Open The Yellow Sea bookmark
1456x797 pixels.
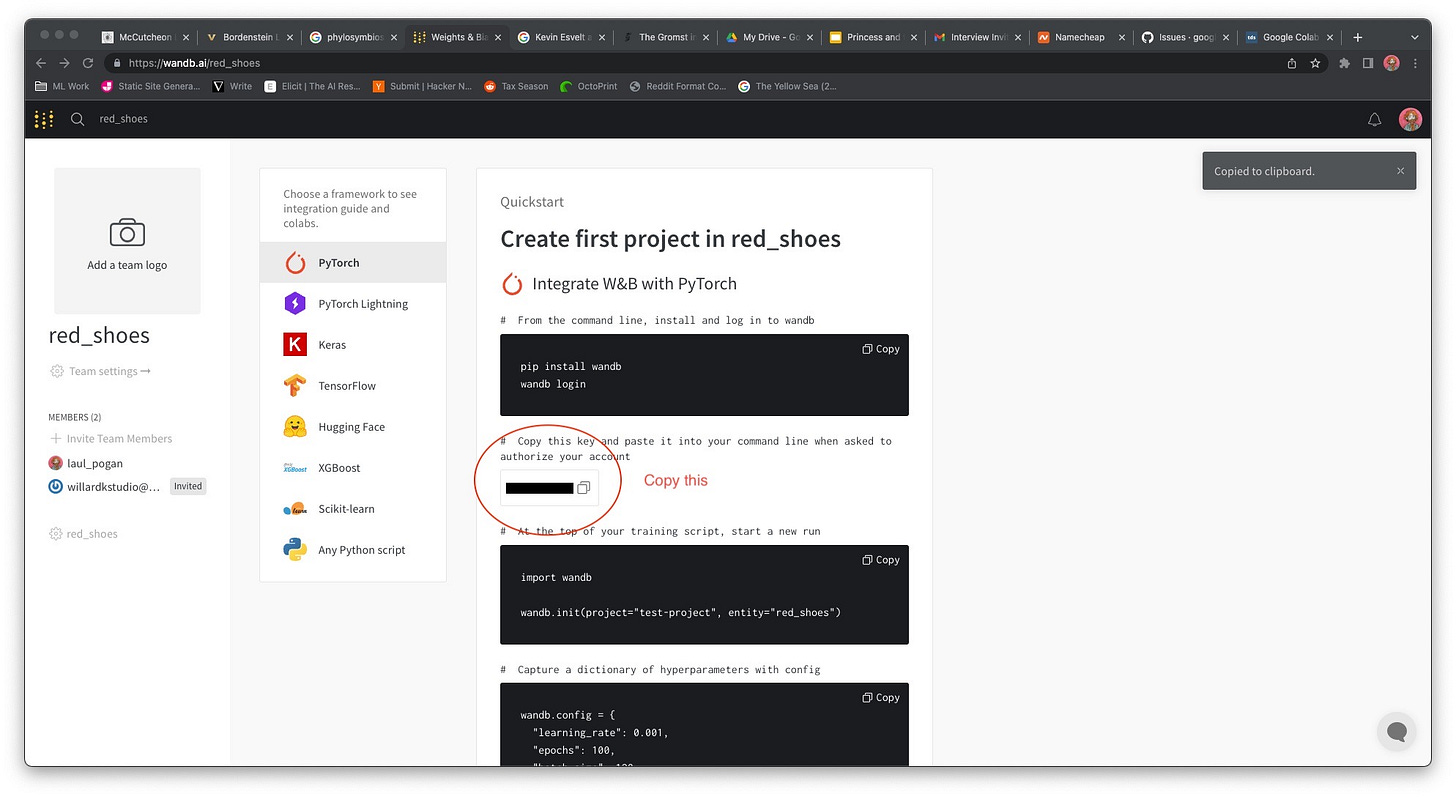tap(787, 86)
